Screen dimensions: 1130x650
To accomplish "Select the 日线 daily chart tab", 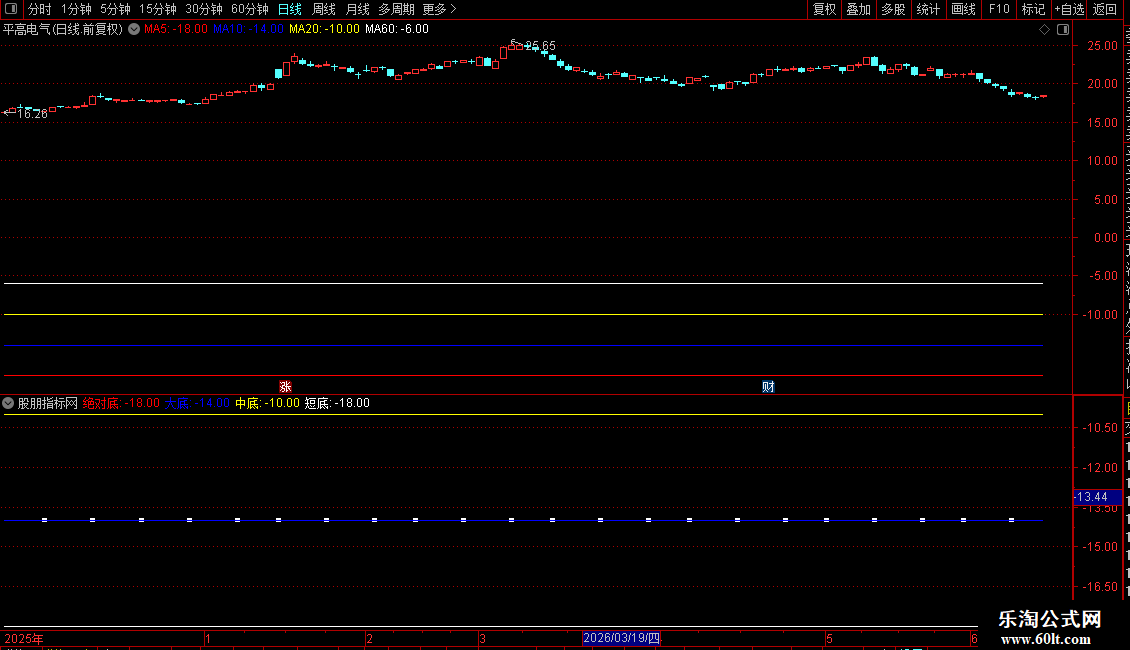I will point(290,9).
